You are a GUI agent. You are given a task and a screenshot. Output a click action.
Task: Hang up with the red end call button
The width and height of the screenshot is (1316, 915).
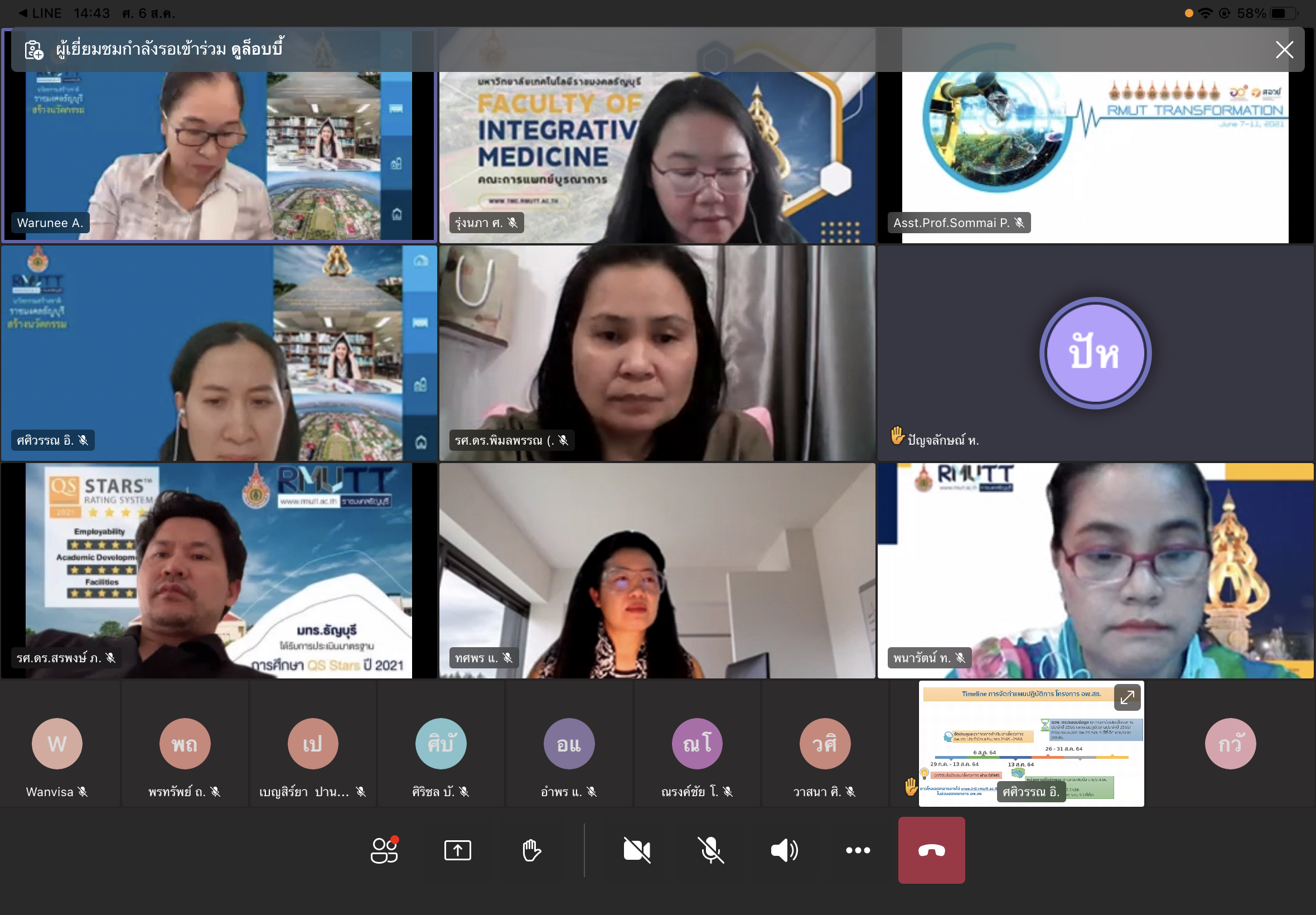click(x=931, y=850)
